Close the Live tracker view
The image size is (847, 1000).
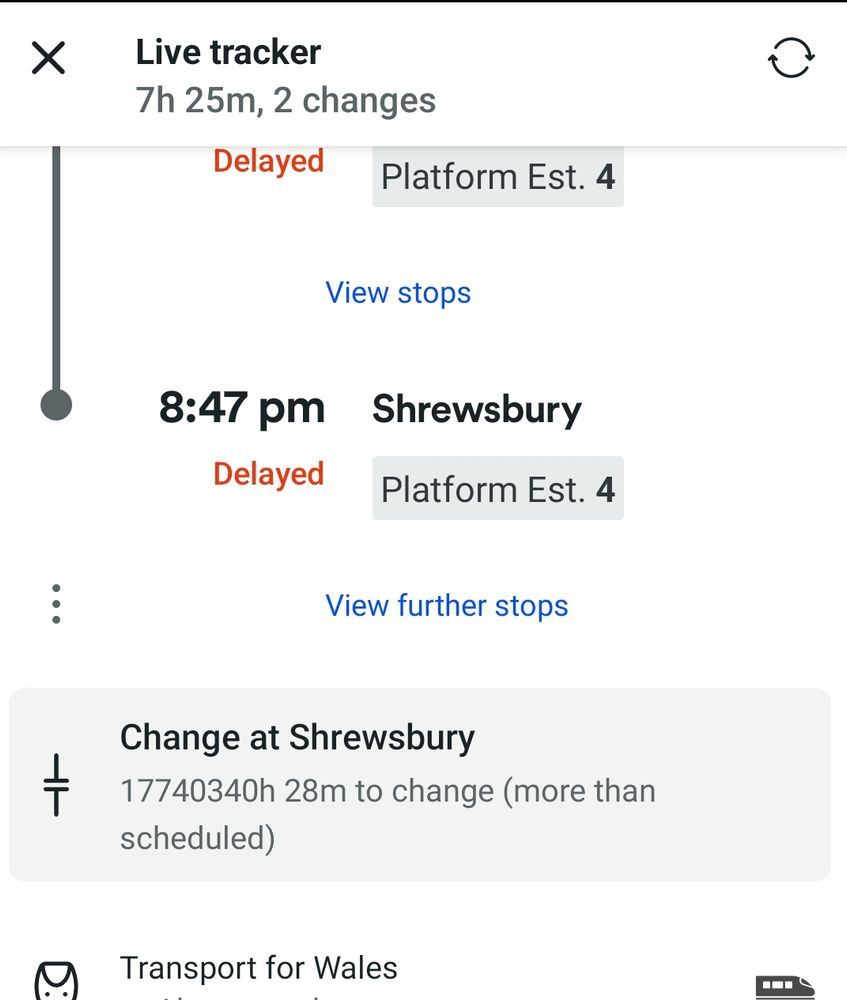(48, 58)
